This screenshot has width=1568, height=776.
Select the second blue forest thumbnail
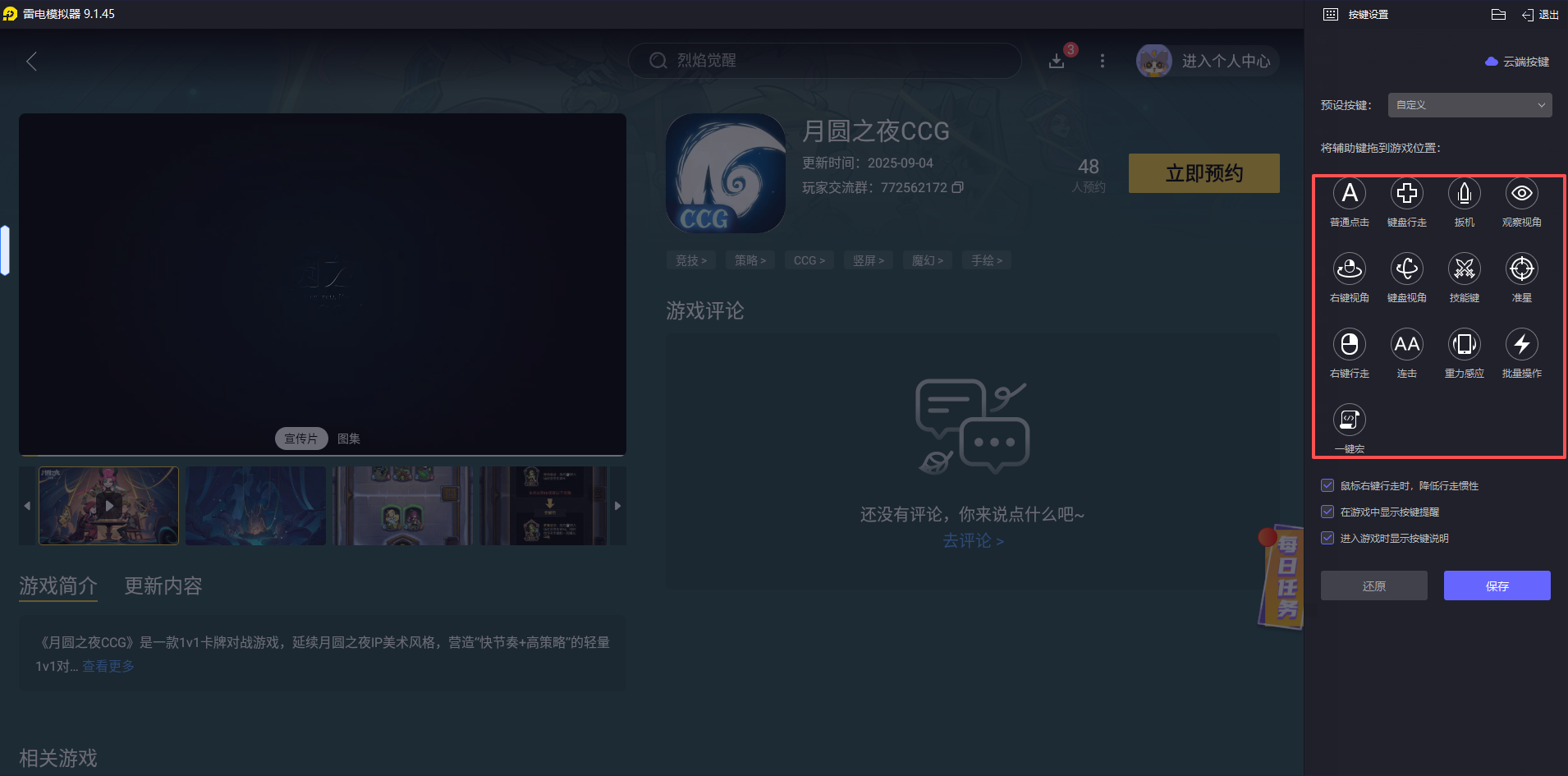click(255, 506)
